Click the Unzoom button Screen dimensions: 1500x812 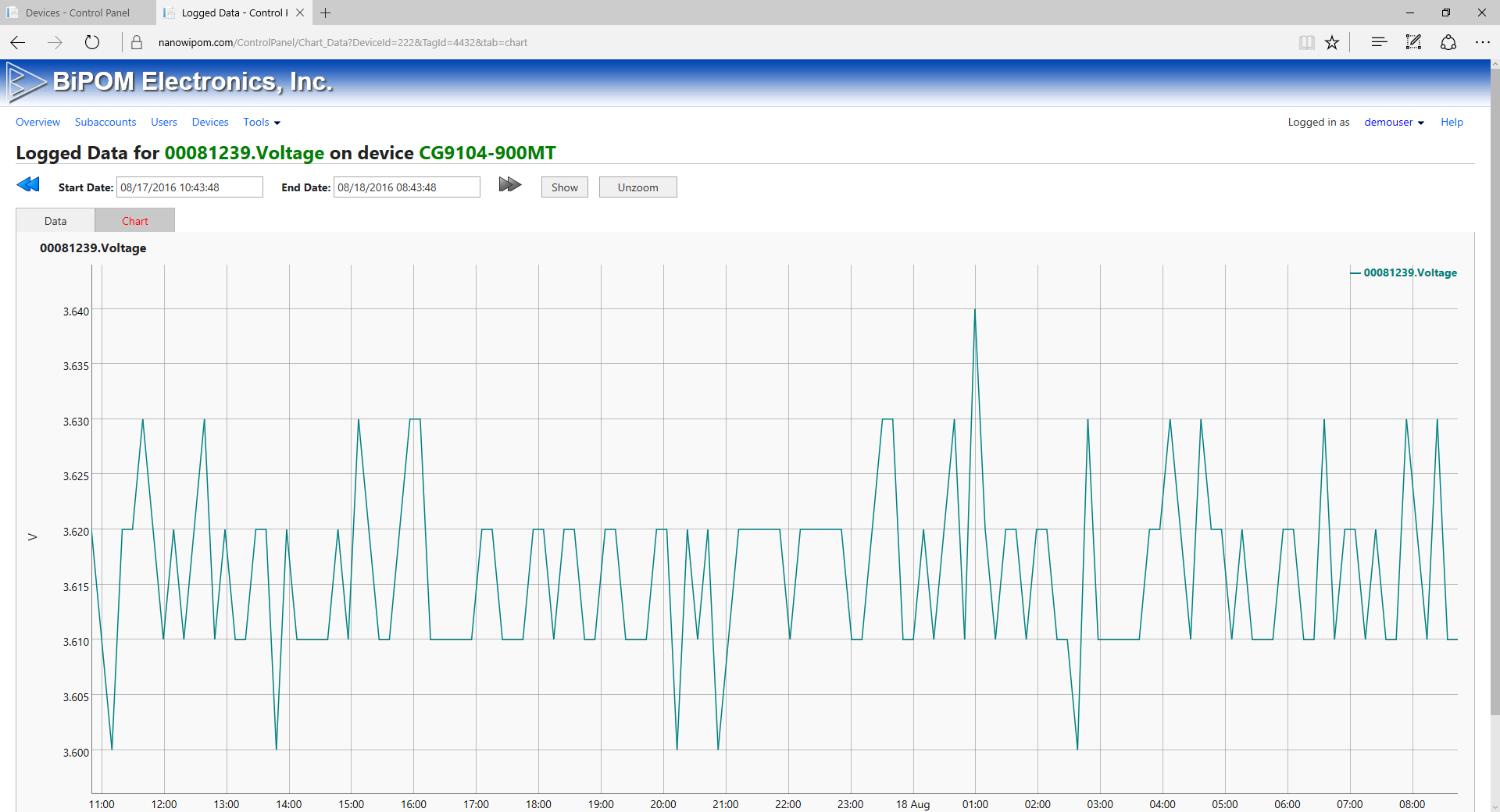[x=637, y=187]
